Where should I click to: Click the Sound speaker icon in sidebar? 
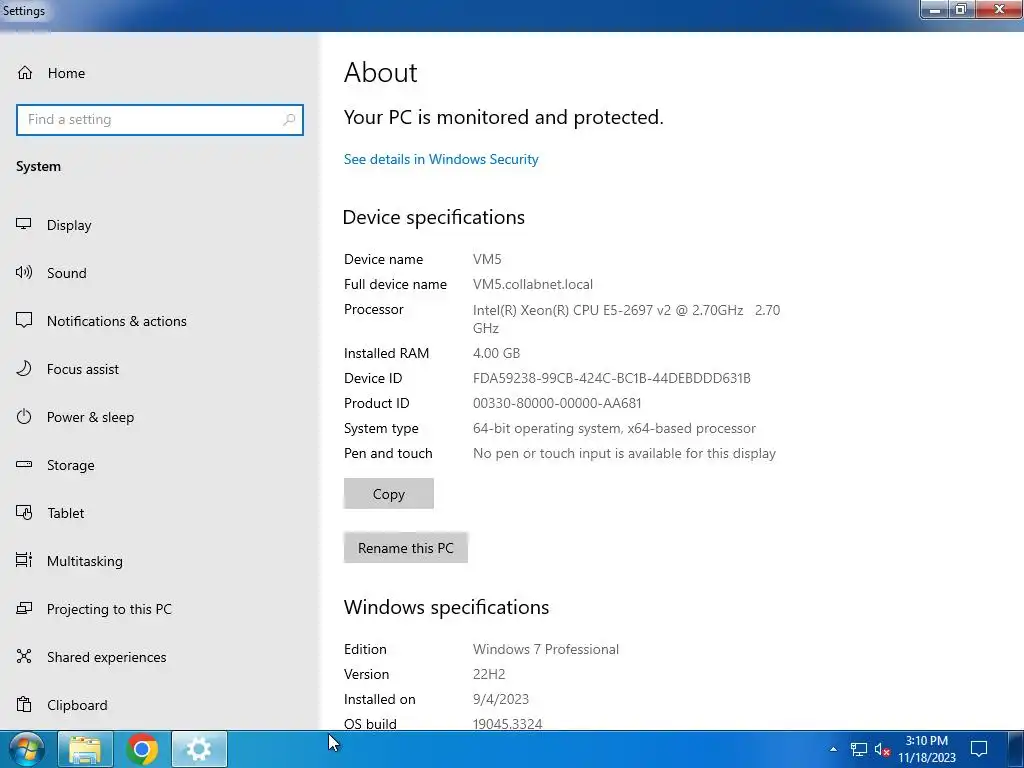click(24, 272)
